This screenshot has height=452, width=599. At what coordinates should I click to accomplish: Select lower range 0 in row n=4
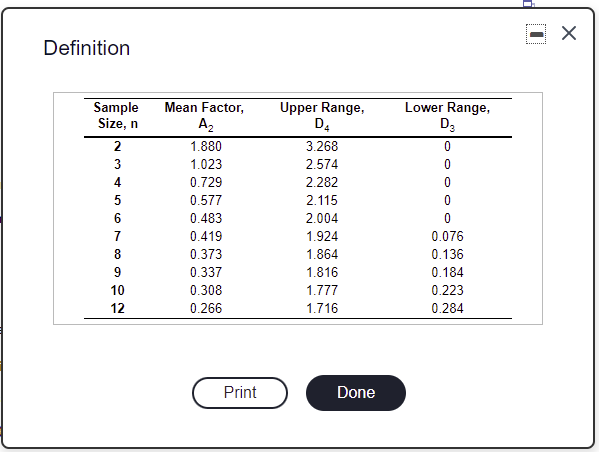coord(447,182)
